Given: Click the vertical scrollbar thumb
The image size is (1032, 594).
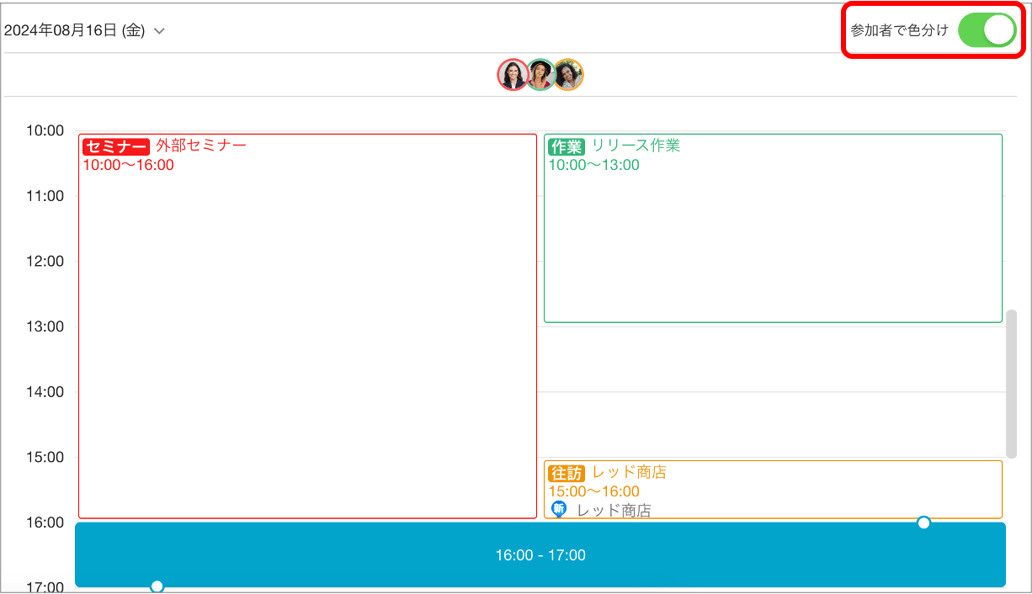Looking at the screenshot, I should pos(1011,384).
